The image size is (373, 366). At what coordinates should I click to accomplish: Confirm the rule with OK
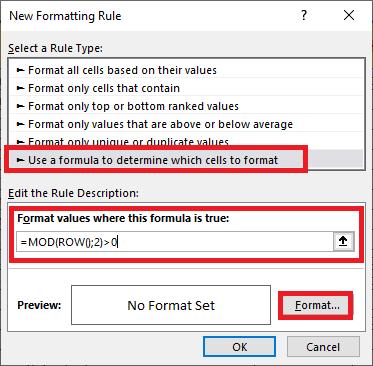click(x=239, y=347)
